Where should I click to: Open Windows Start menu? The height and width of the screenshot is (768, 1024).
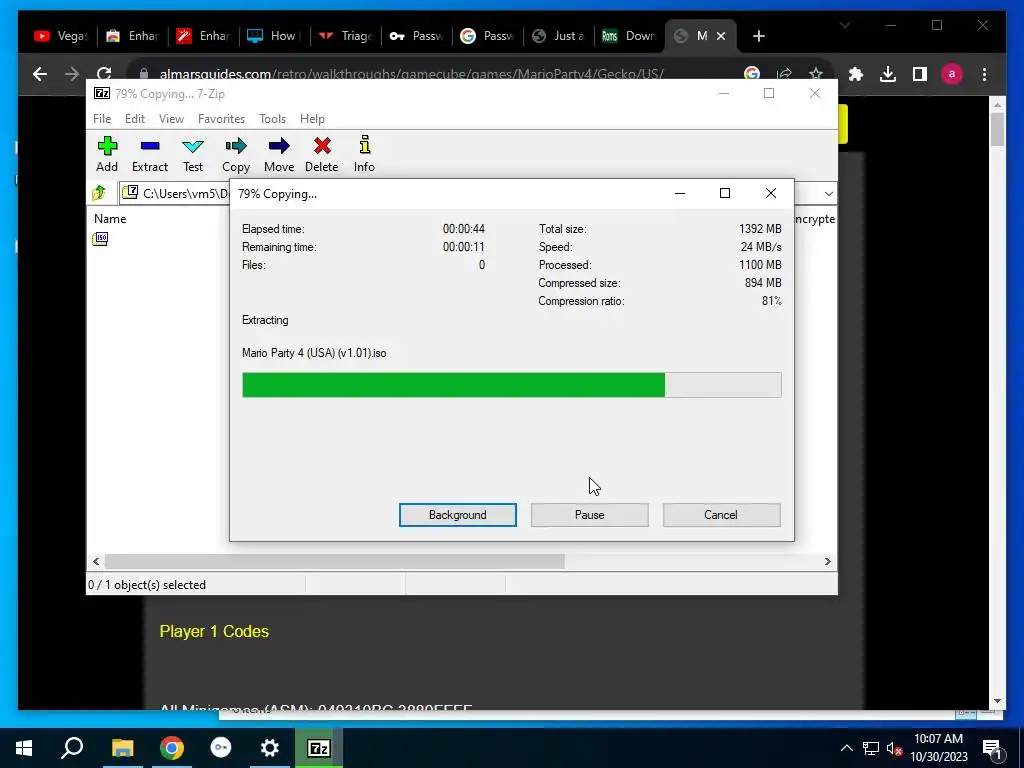point(24,748)
